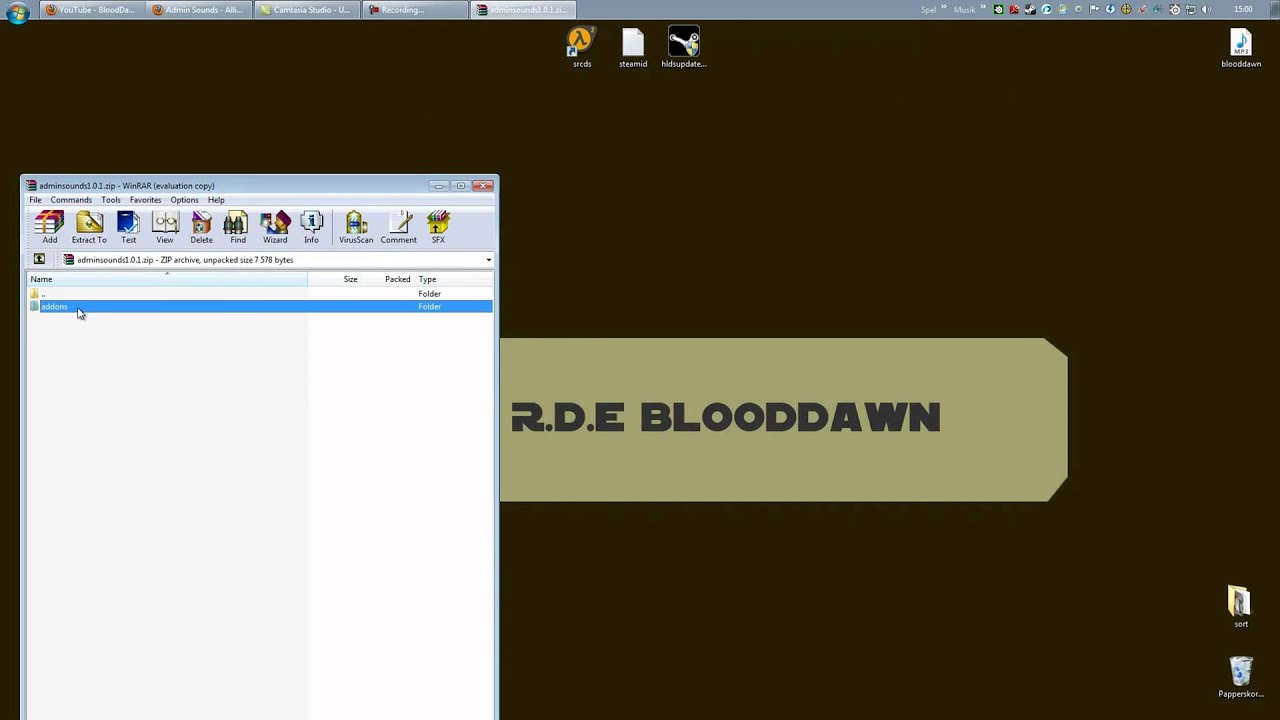The width and height of the screenshot is (1280, 720).
Task: Maximize the WinRAR window
Action: [460, 185]
